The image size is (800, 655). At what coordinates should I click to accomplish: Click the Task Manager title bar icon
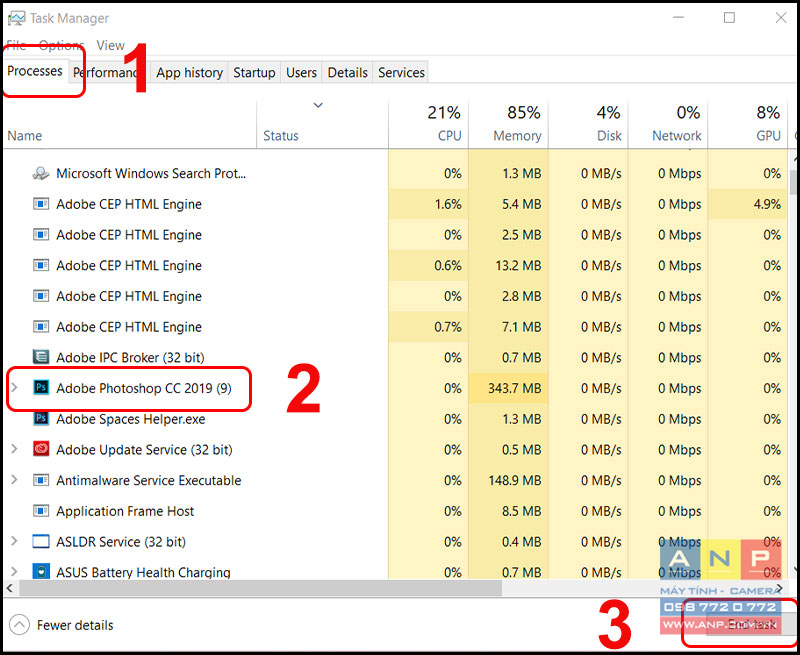(16, 18)
